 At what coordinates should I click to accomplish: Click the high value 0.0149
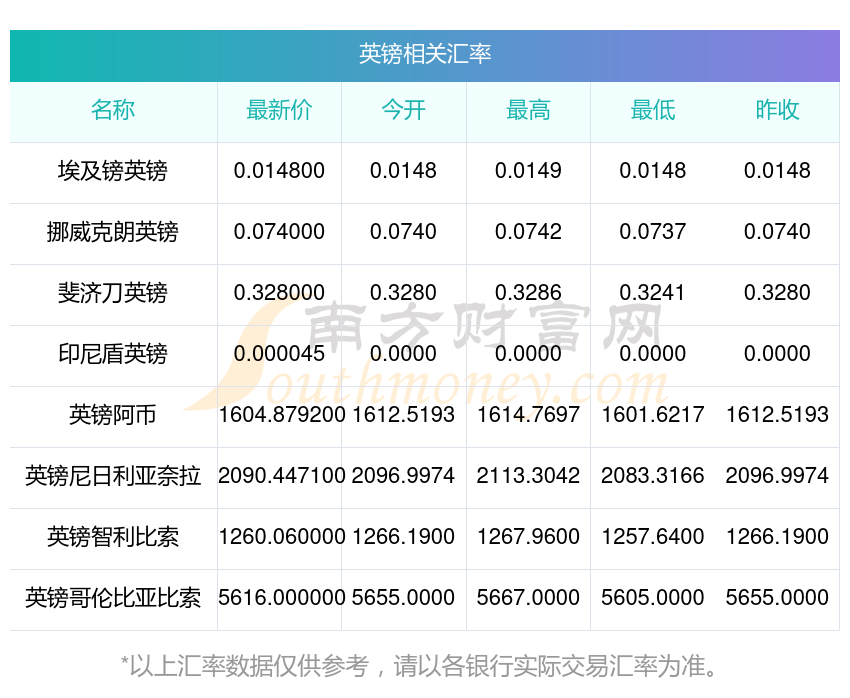(528, 171)
